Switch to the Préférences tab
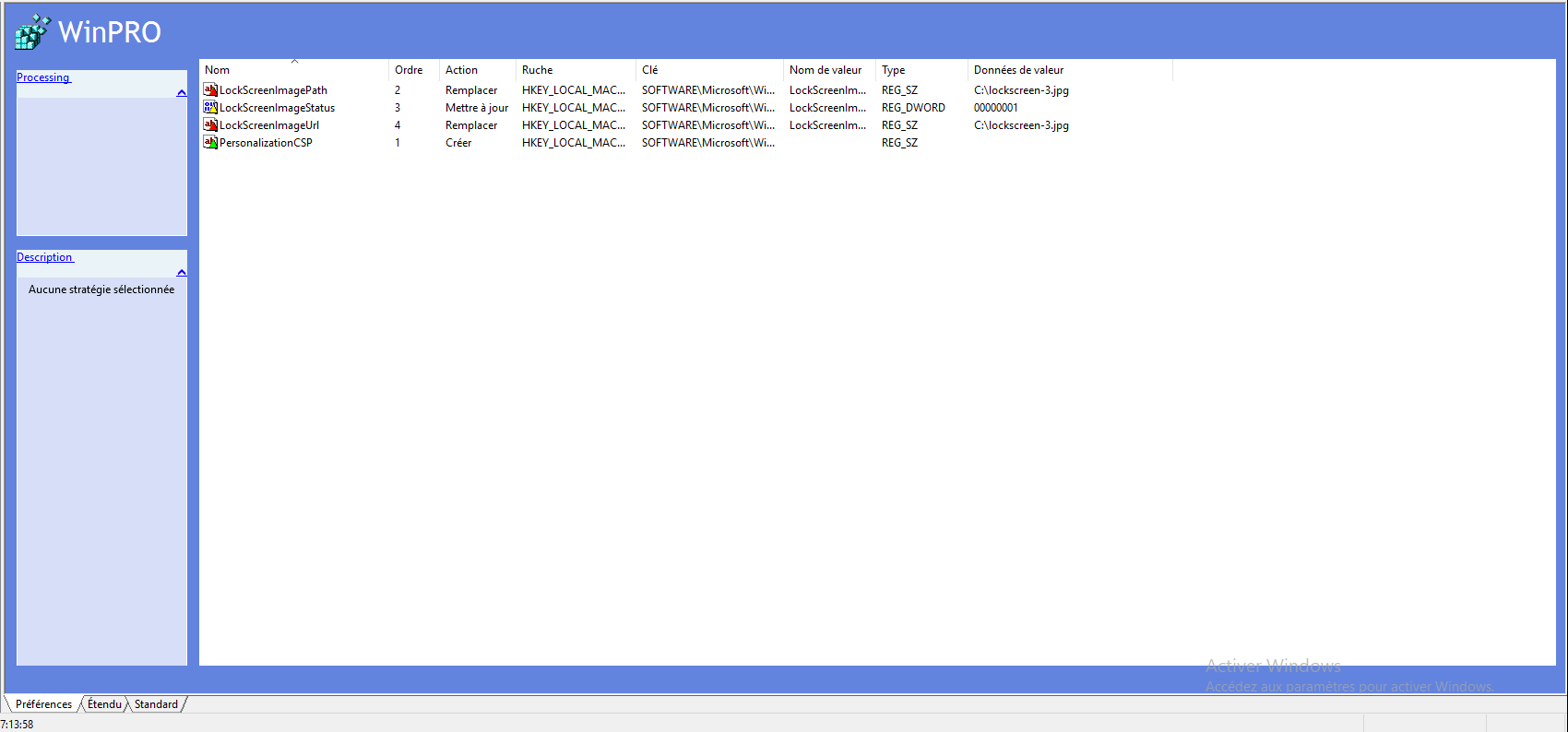 [43, 704]
